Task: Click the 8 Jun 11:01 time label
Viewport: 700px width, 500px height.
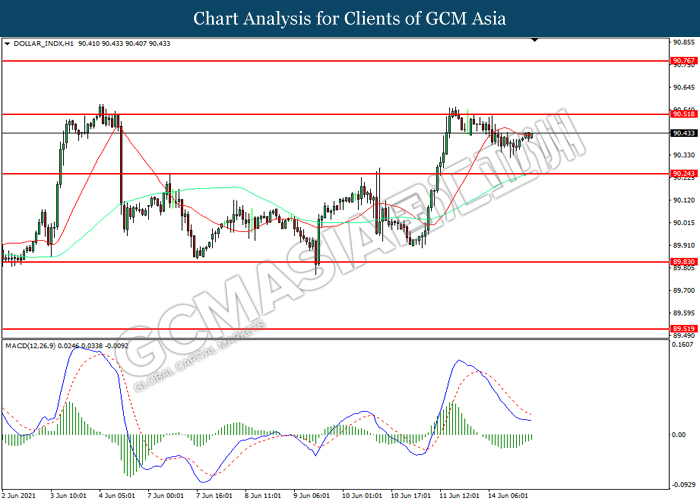Action: click(263, 496)
